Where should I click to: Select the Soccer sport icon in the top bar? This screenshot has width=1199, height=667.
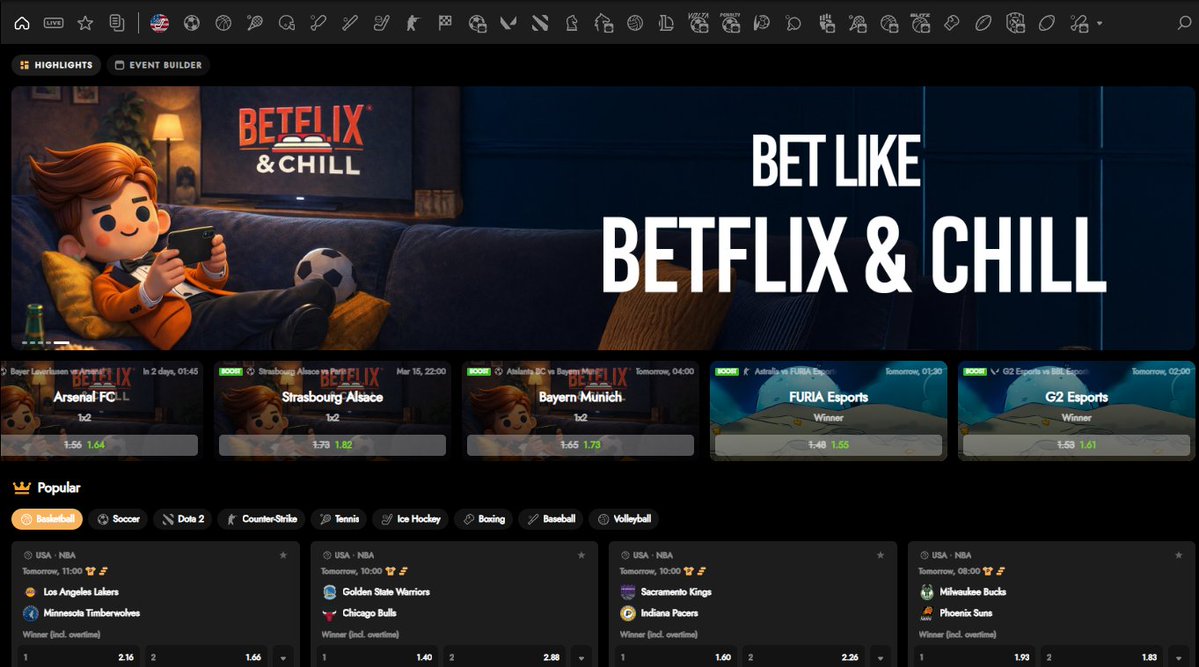[x=190, y=22]
